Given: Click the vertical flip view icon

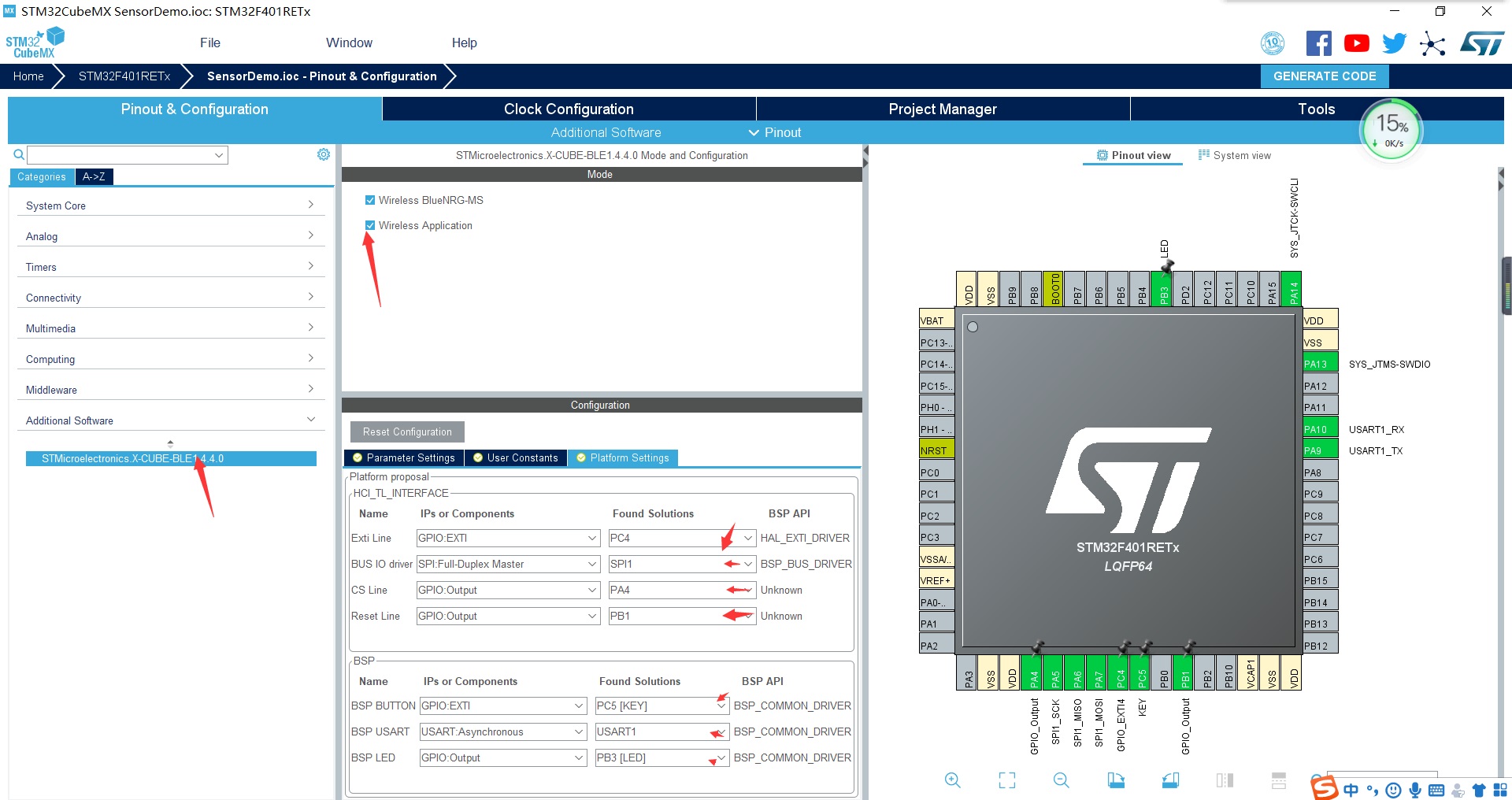Looking at the screenshot, I should coord(1225,780).
